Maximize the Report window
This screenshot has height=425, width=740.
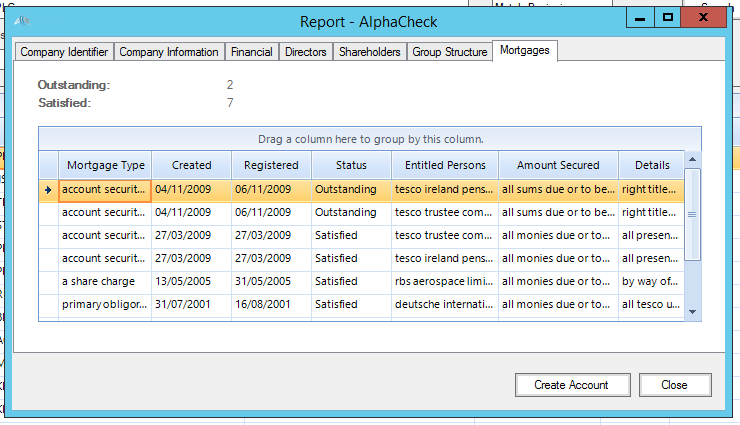(x=668, y=18)
